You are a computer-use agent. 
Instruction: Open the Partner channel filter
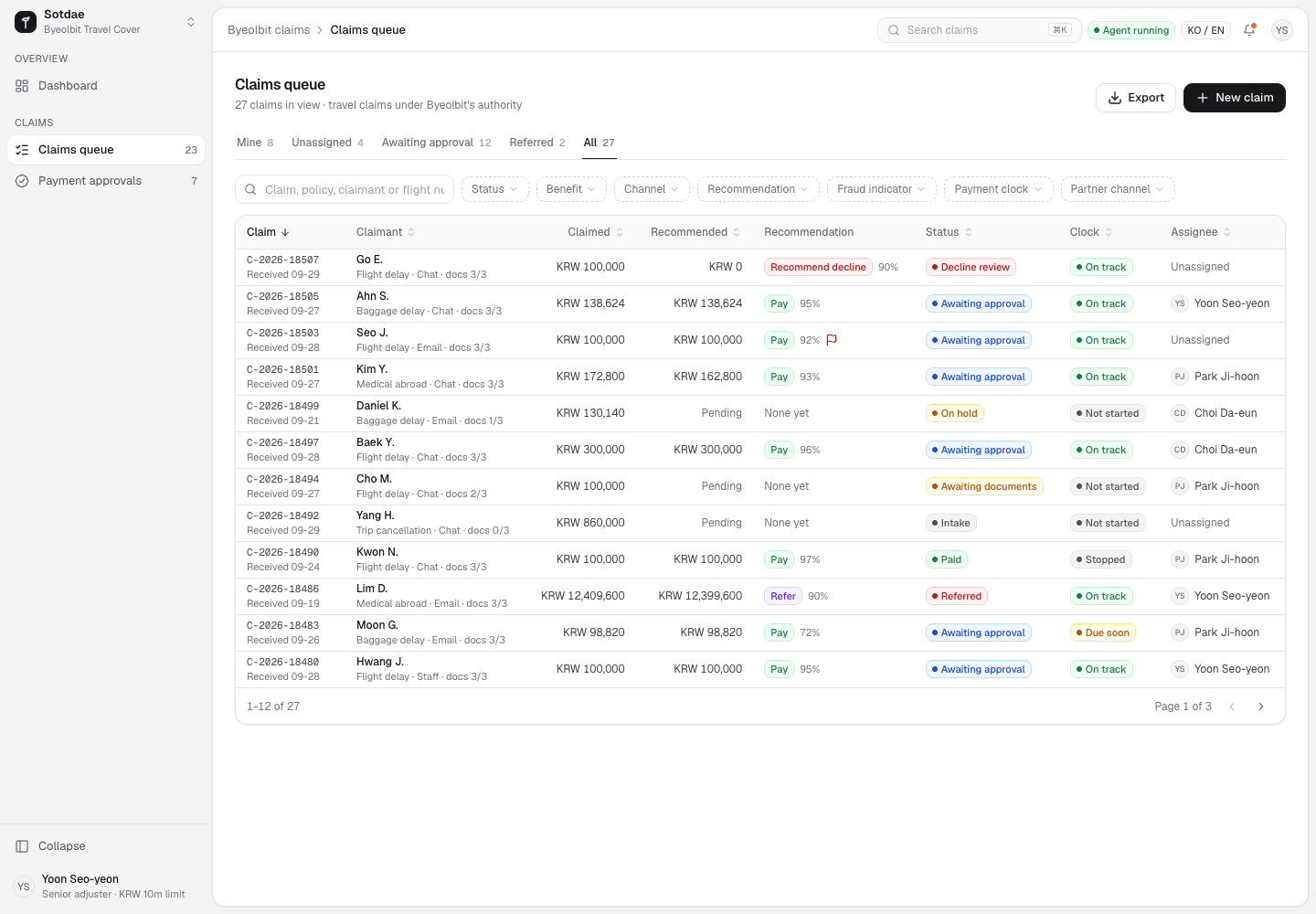(1118, 189)
